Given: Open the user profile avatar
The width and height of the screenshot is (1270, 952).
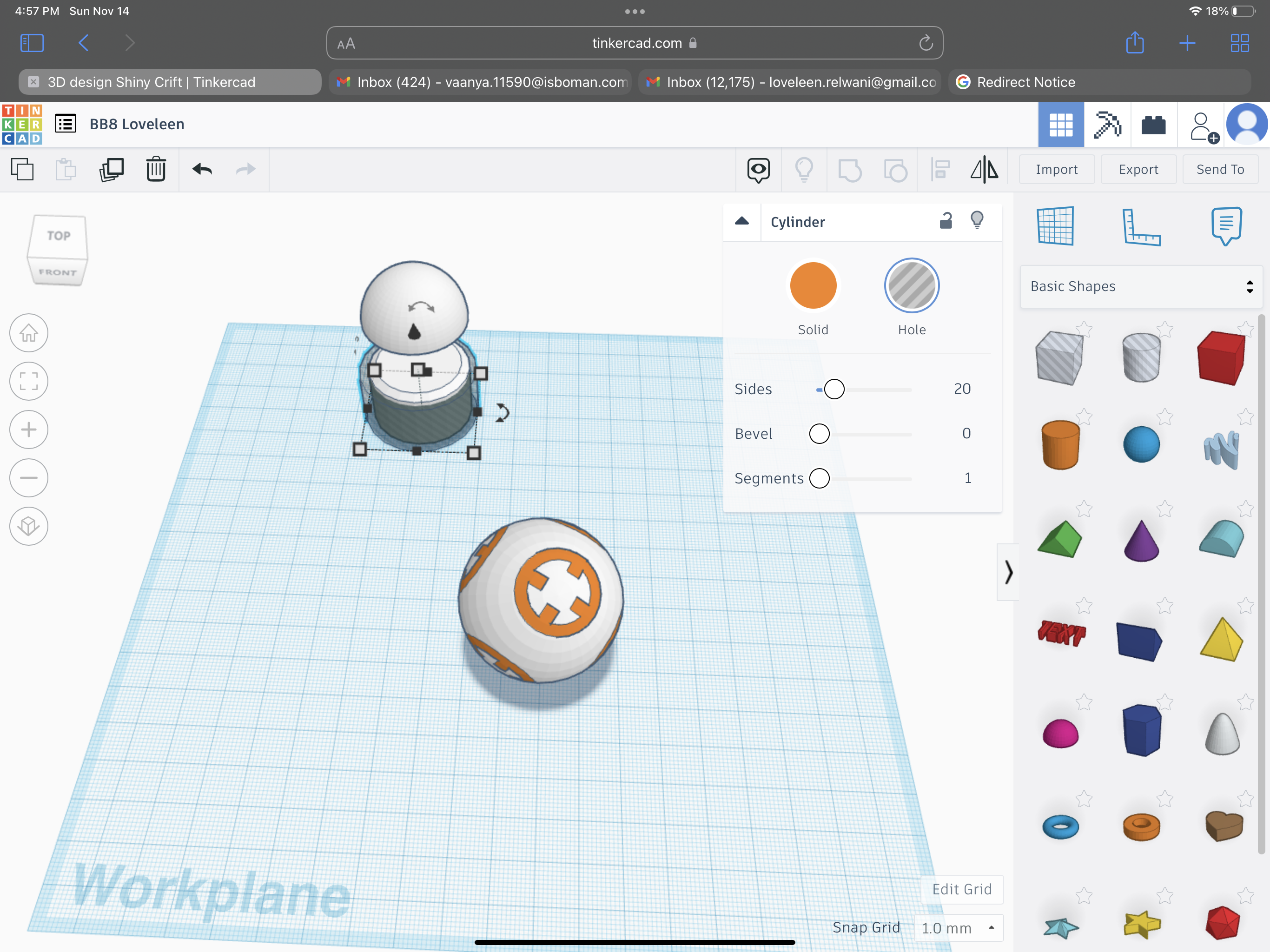Looking at the screenshot, I should 1246,124.
